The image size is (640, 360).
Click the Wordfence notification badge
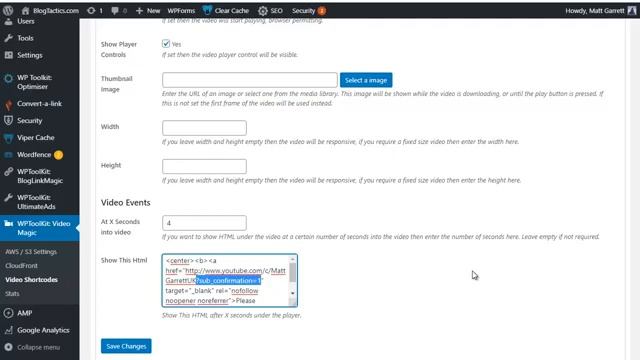(x=58, y=155)
